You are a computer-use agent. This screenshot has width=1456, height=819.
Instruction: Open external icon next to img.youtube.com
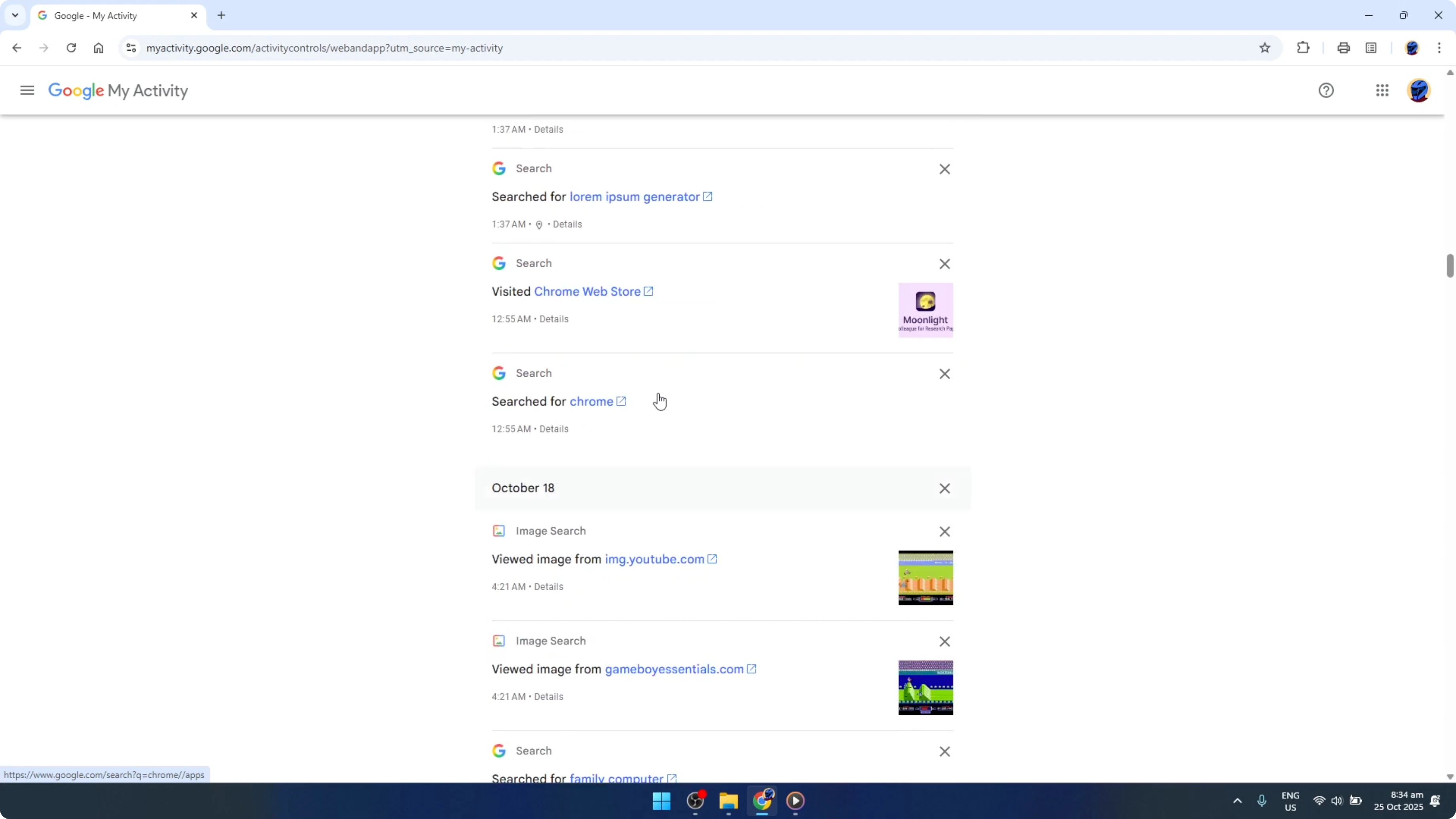pos(712,559)
